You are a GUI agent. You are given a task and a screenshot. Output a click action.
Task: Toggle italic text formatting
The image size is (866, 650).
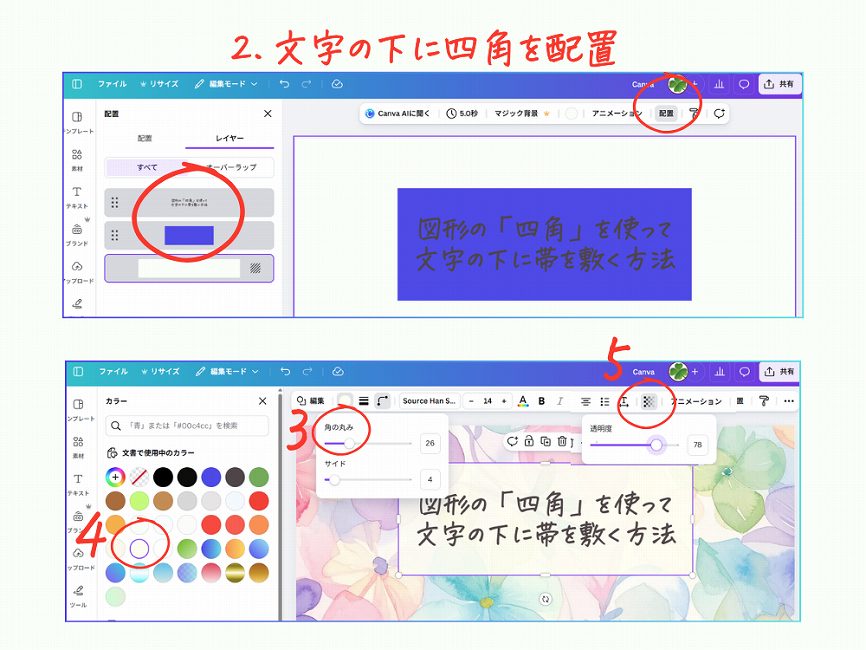click(x=560, y=401)
